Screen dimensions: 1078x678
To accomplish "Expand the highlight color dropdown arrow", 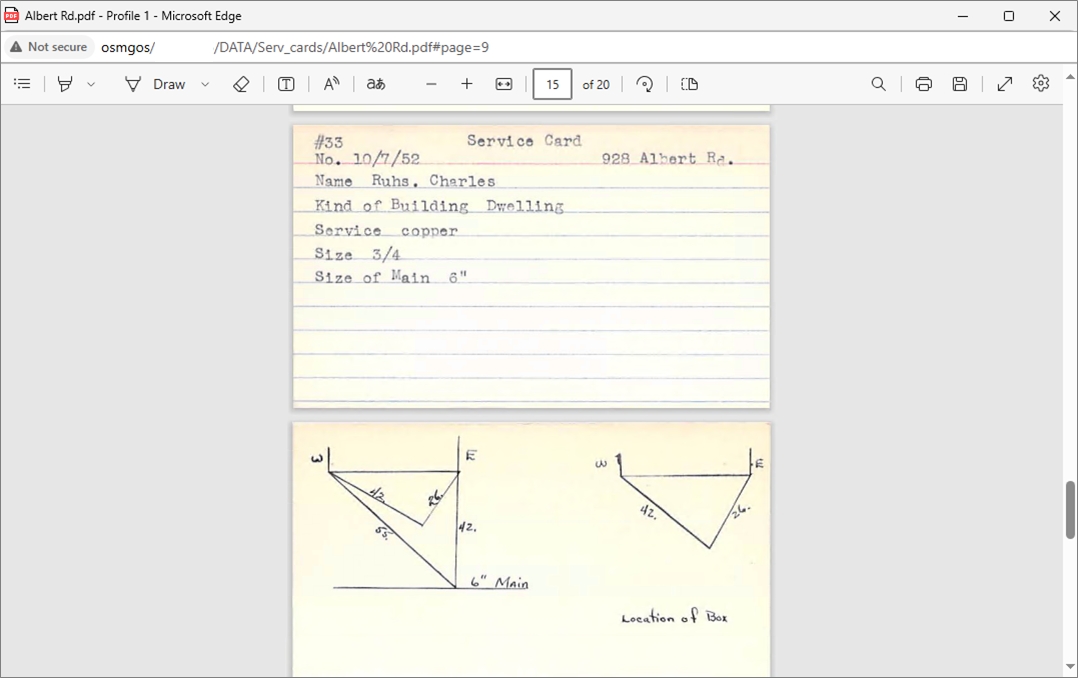I will click(91, 84).
